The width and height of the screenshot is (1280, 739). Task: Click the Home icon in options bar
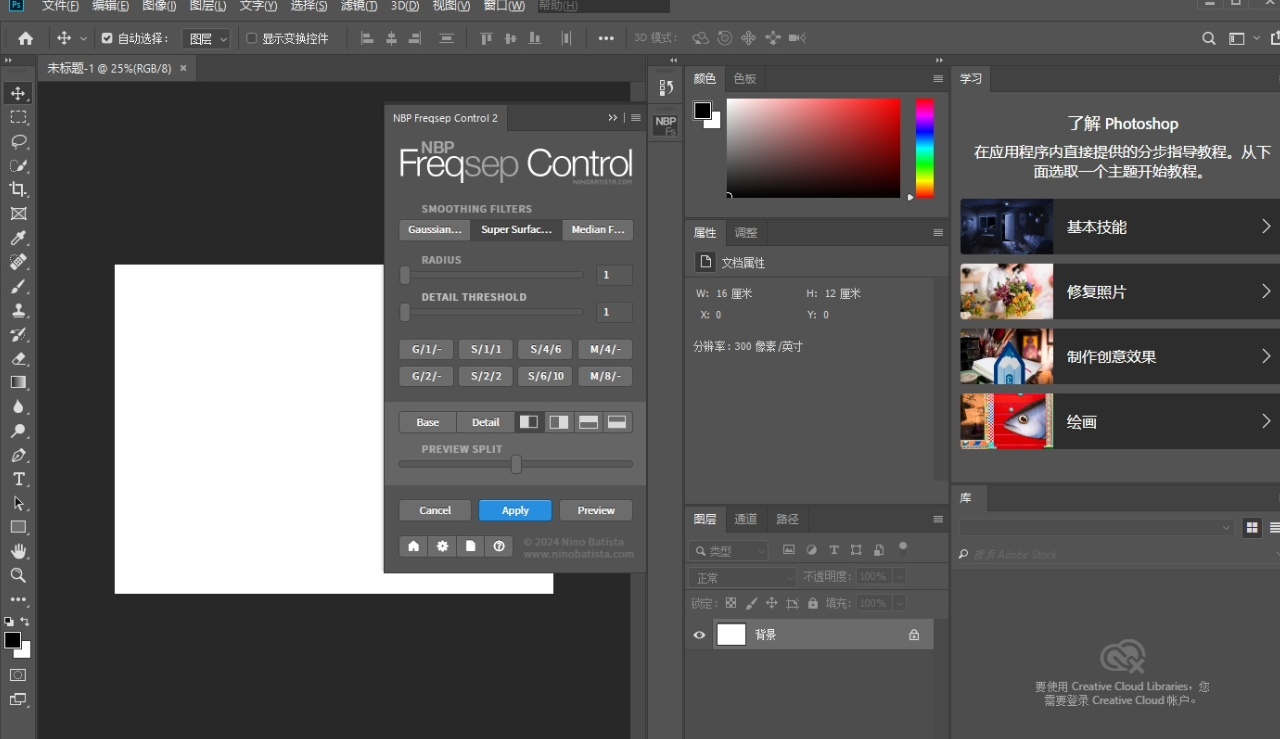pos(26,38)
